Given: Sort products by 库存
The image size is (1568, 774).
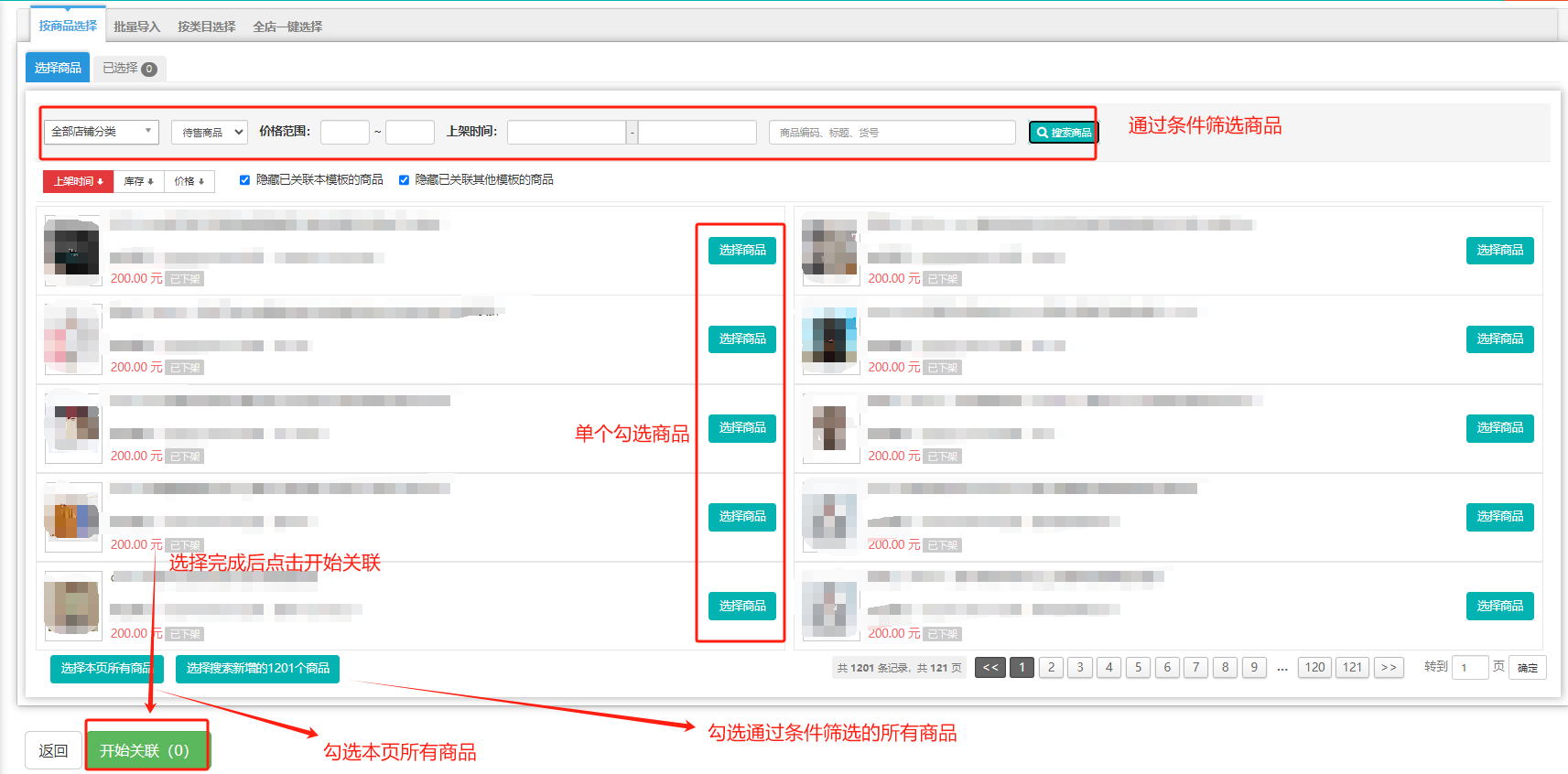Looking at the screenshot, I should click(138, 181).
